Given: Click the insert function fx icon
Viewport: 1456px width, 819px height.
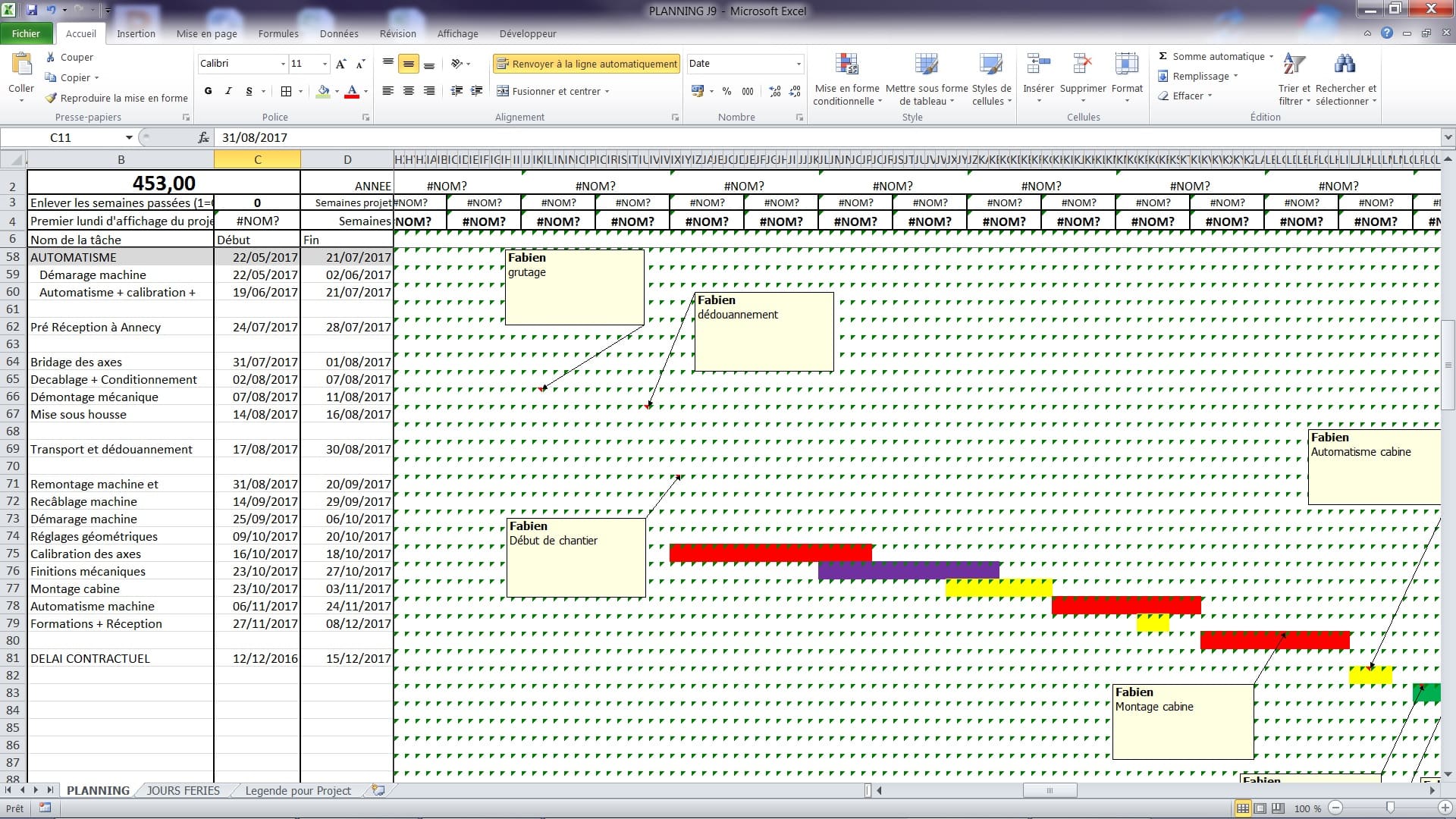Looking at the screenshot, I should (x=203, y=137).
